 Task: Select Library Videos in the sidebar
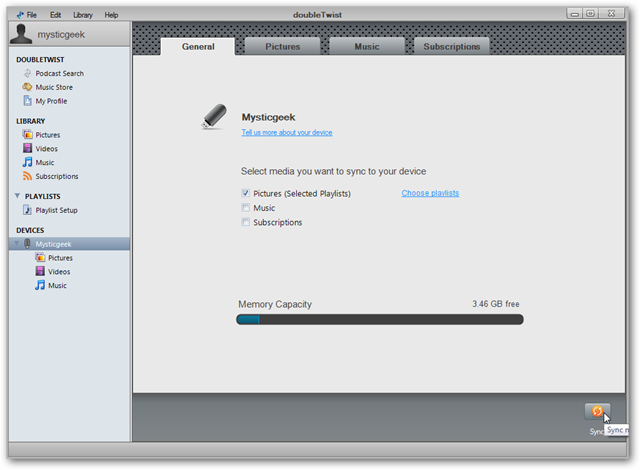(x=40, y=149)
